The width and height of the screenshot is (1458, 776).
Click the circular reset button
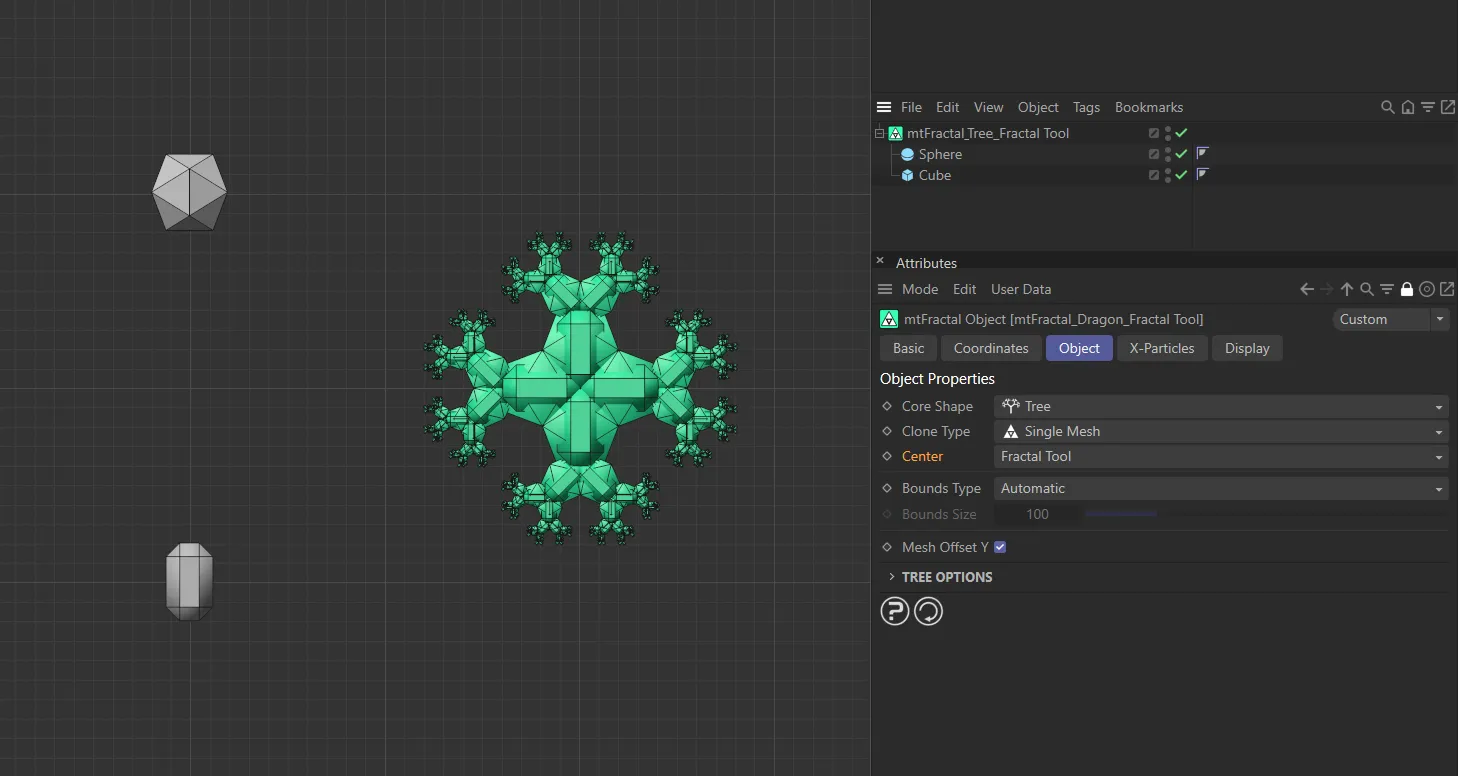tap(928, 611)
